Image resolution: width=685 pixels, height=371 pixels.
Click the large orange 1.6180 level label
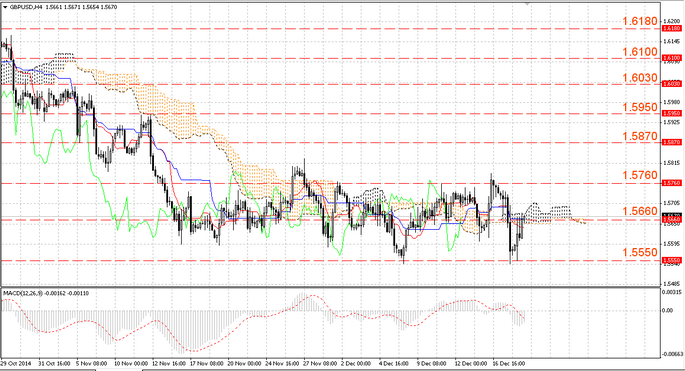coord(640,21)
